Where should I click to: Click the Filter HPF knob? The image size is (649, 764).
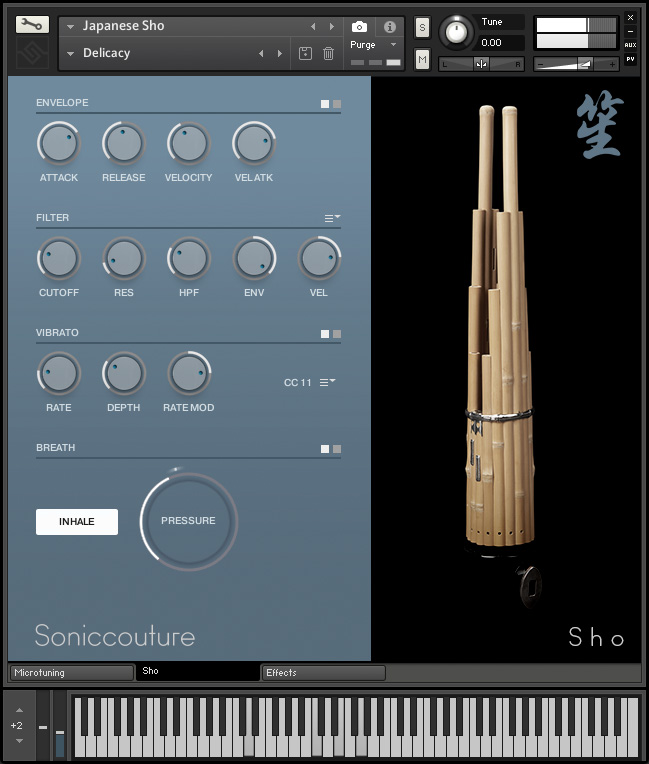pyautogui.click(x=189, y=259)
